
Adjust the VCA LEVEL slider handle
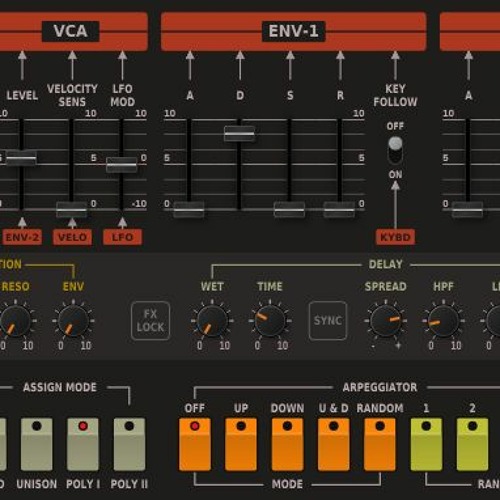[21, 158]
